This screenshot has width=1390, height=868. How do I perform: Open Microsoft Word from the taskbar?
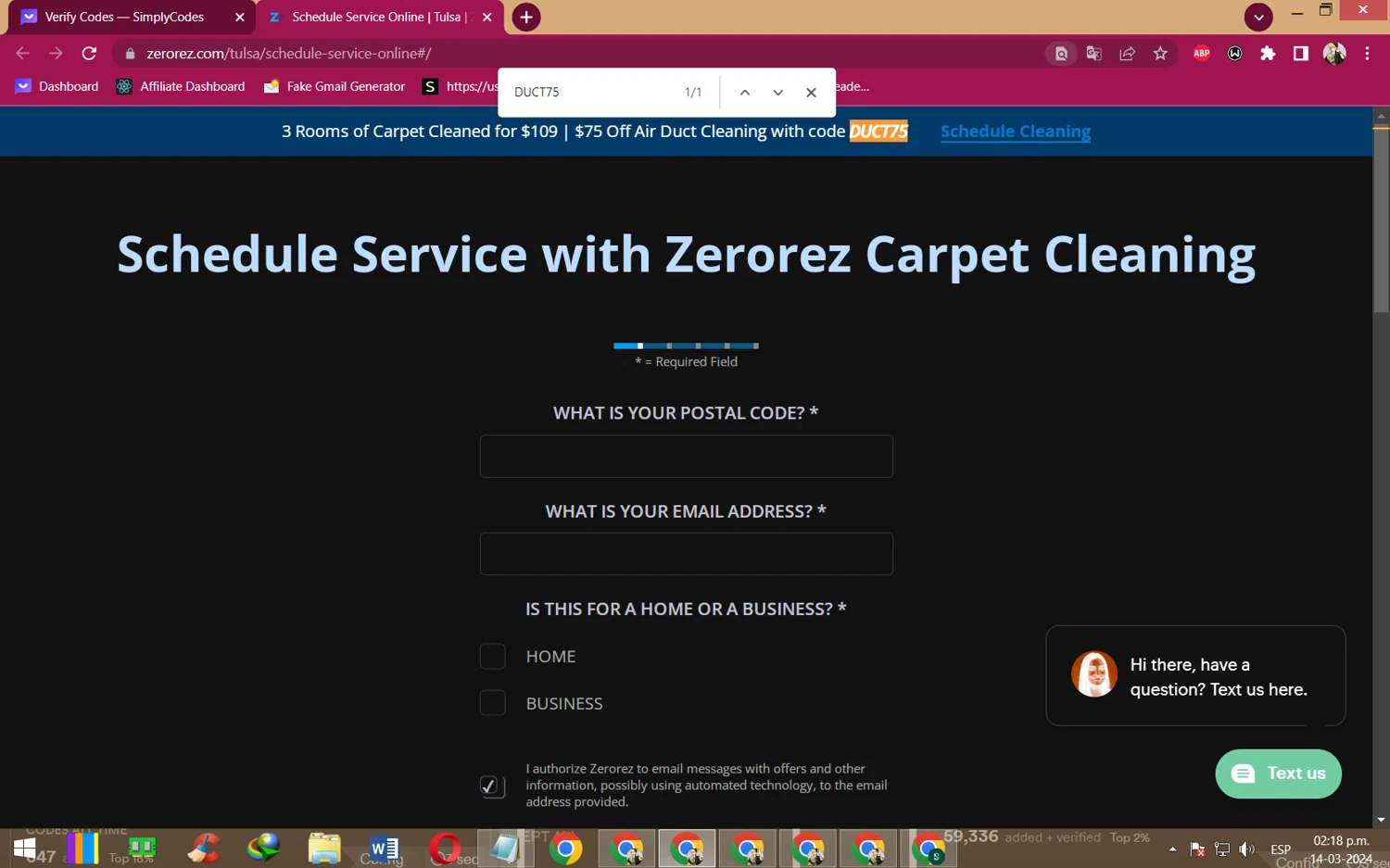385,849
